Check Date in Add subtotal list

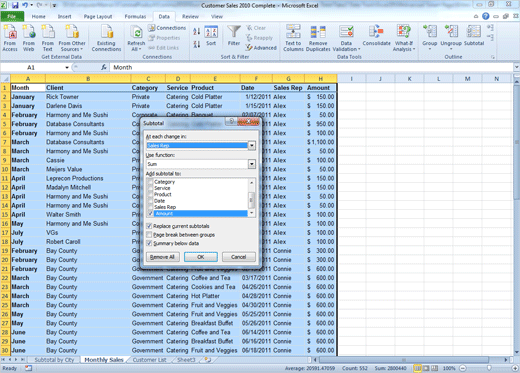point(150,201)
